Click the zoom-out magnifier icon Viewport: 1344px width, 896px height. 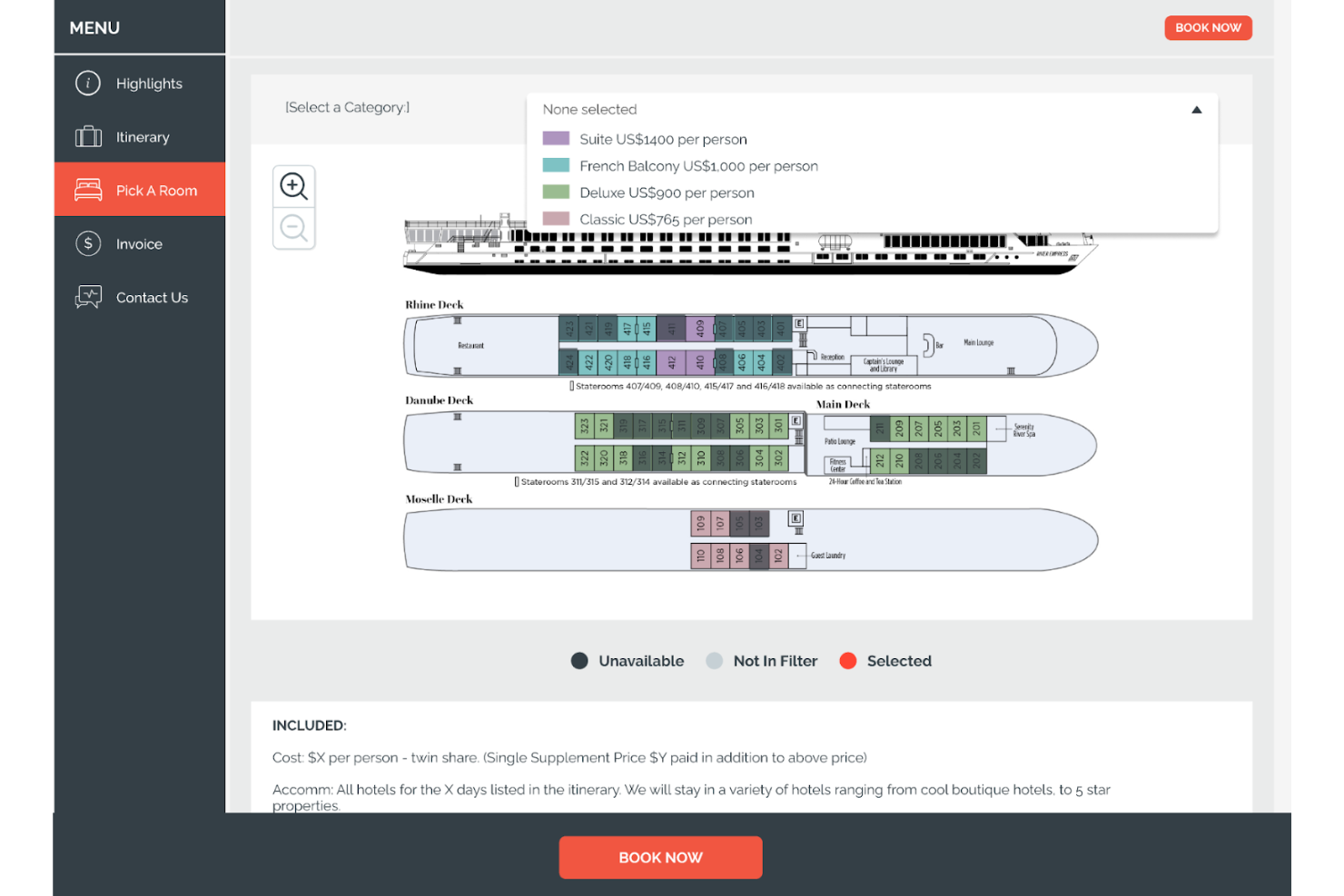click(x=293, y=228)
